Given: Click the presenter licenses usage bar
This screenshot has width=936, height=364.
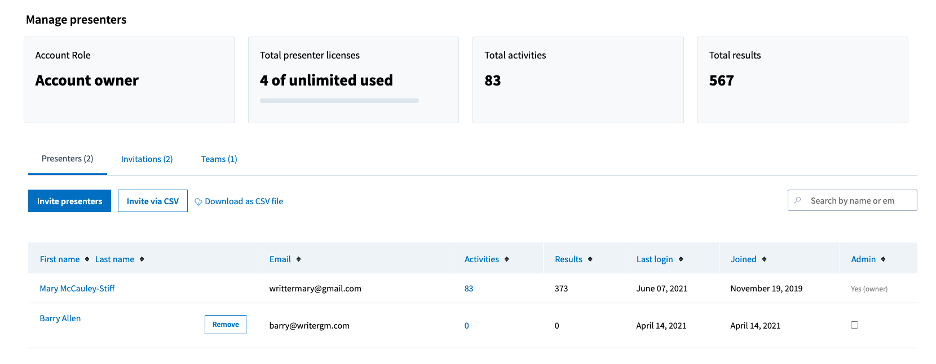Looking at the screenshot, I should (x=339, y=101).
